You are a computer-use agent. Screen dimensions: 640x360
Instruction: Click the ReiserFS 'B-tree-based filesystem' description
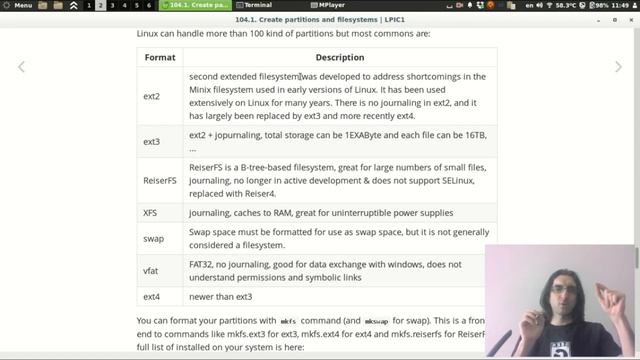338,180
